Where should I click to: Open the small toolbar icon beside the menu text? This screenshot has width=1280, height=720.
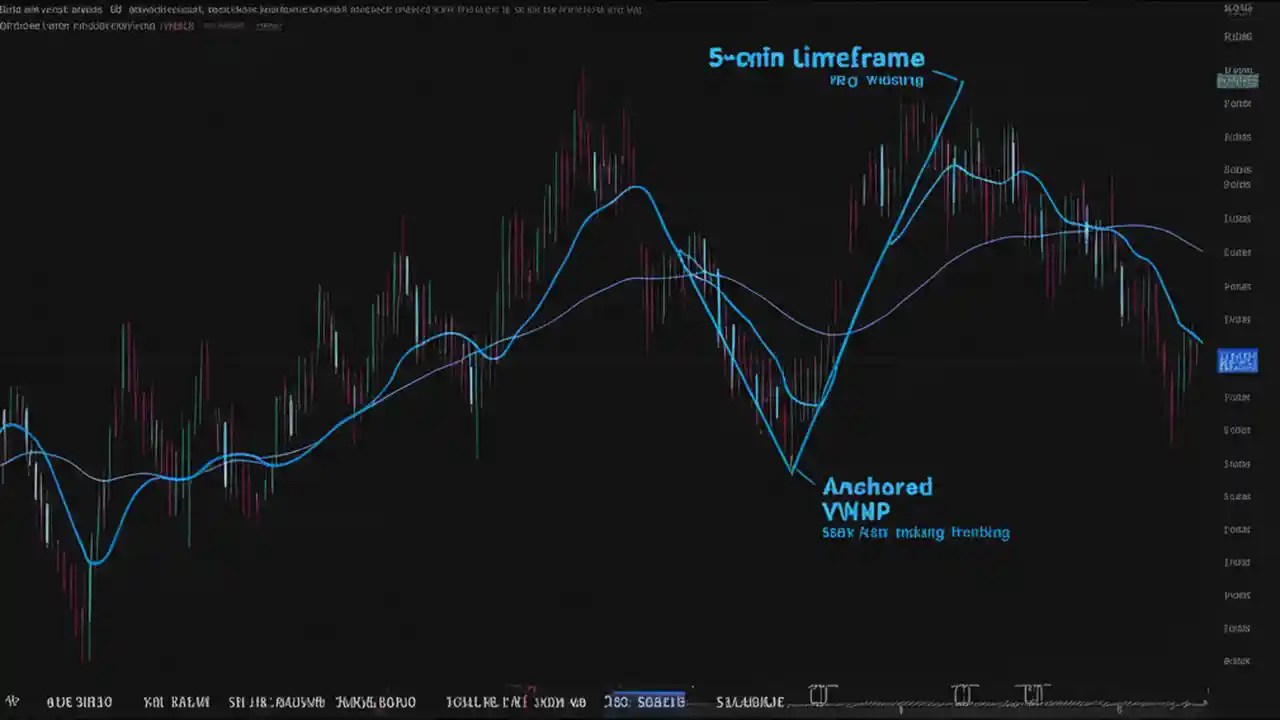[x=268, y=26]
